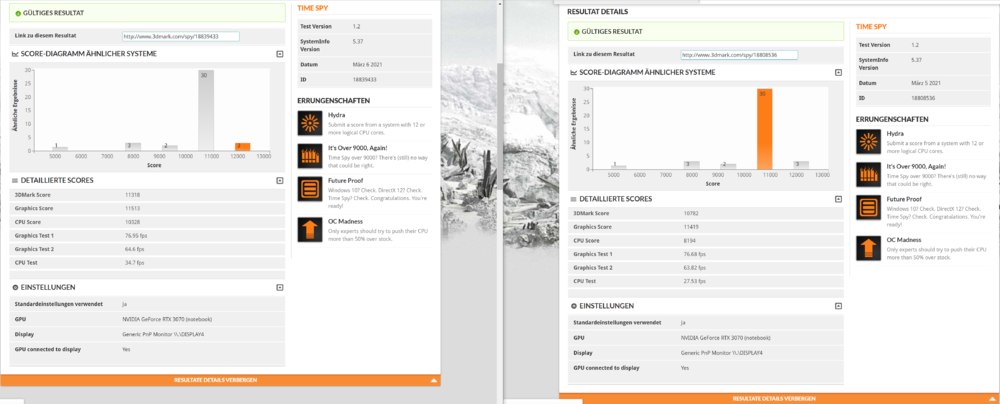Viewport: 1000px width, 404px height.
Task: Click the tall orange 30-count bar at 11000
Action: 765,129
